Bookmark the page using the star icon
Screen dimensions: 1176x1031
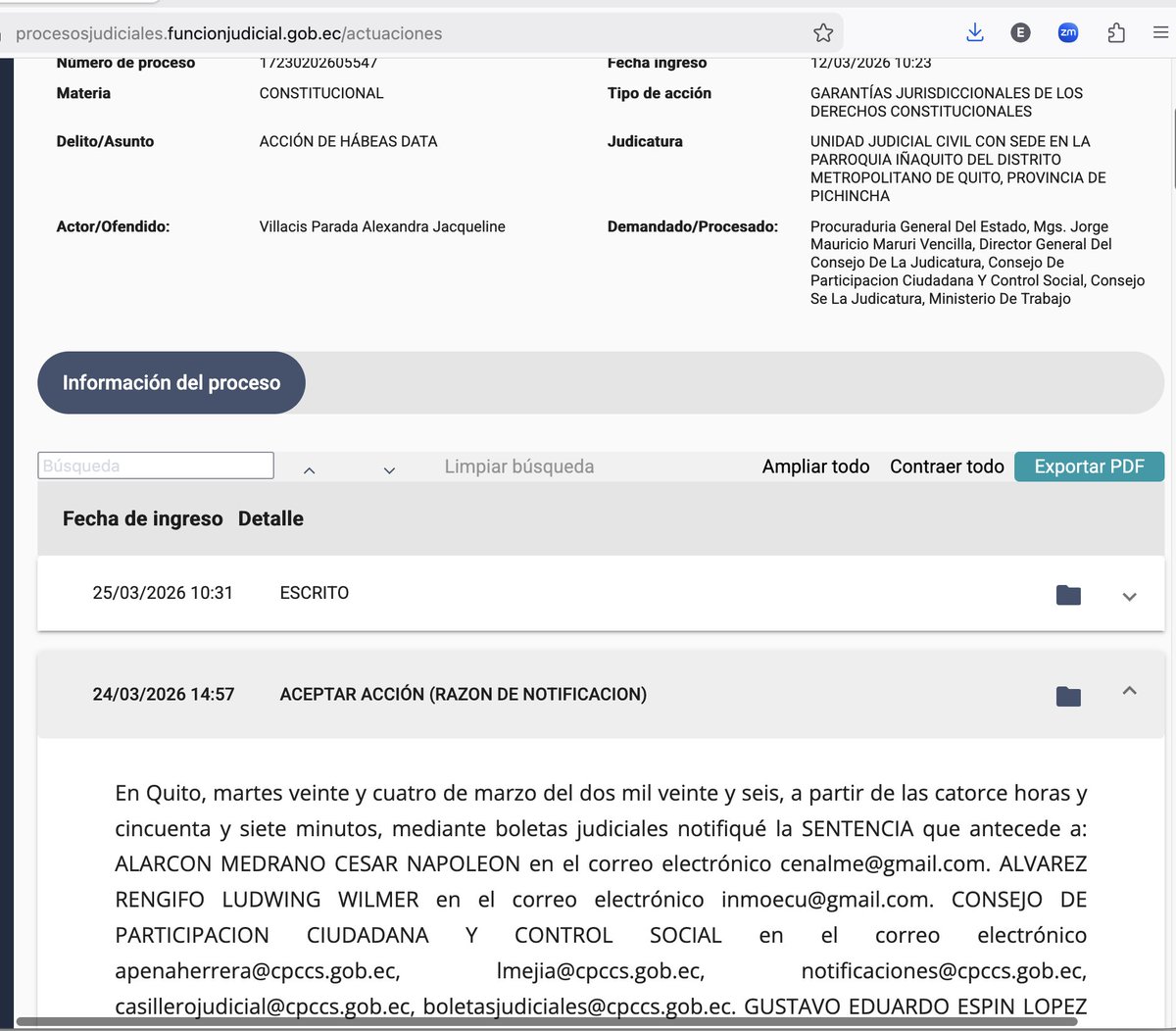[822, 32]
